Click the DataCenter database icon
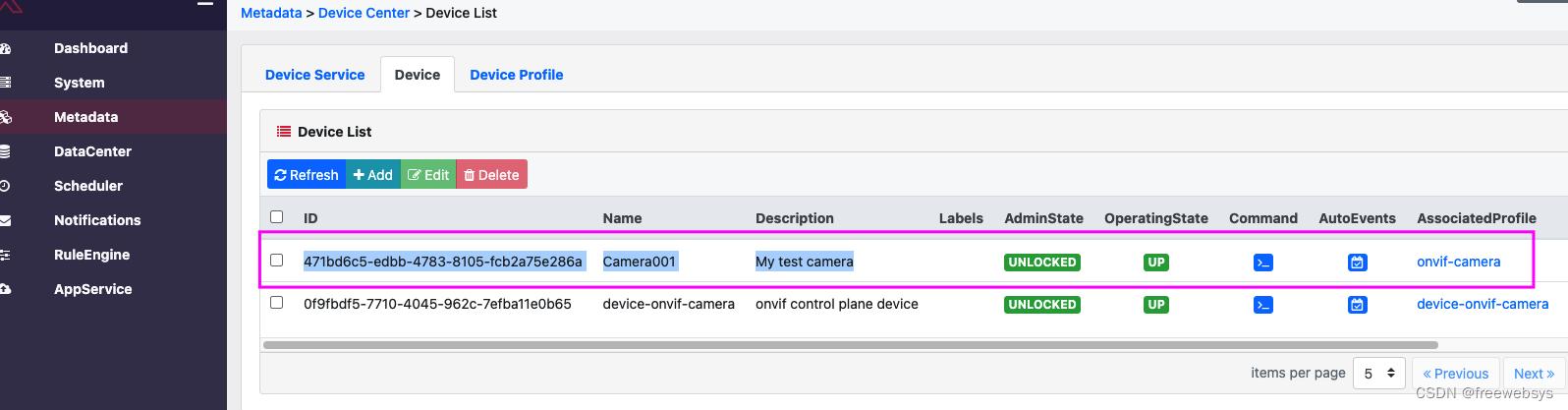The image size is (1568, 410). click(x=5, y=151)
